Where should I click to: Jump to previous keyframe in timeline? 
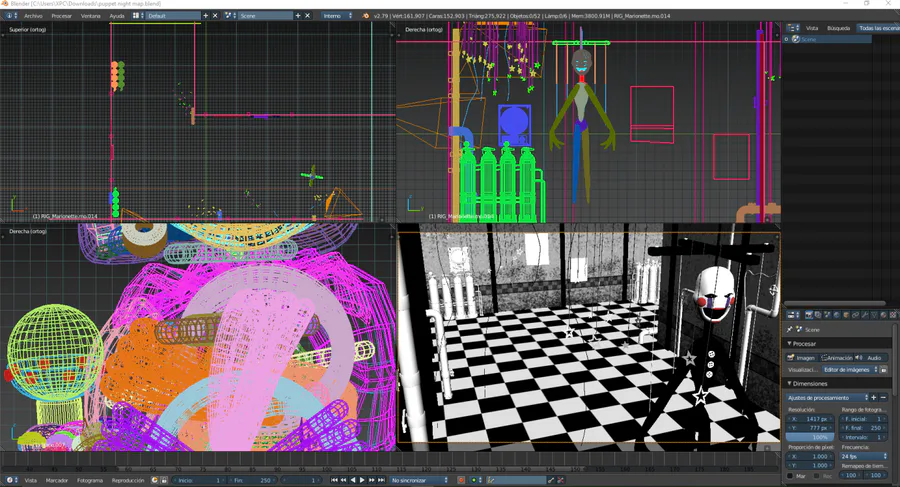coord(343,480)
